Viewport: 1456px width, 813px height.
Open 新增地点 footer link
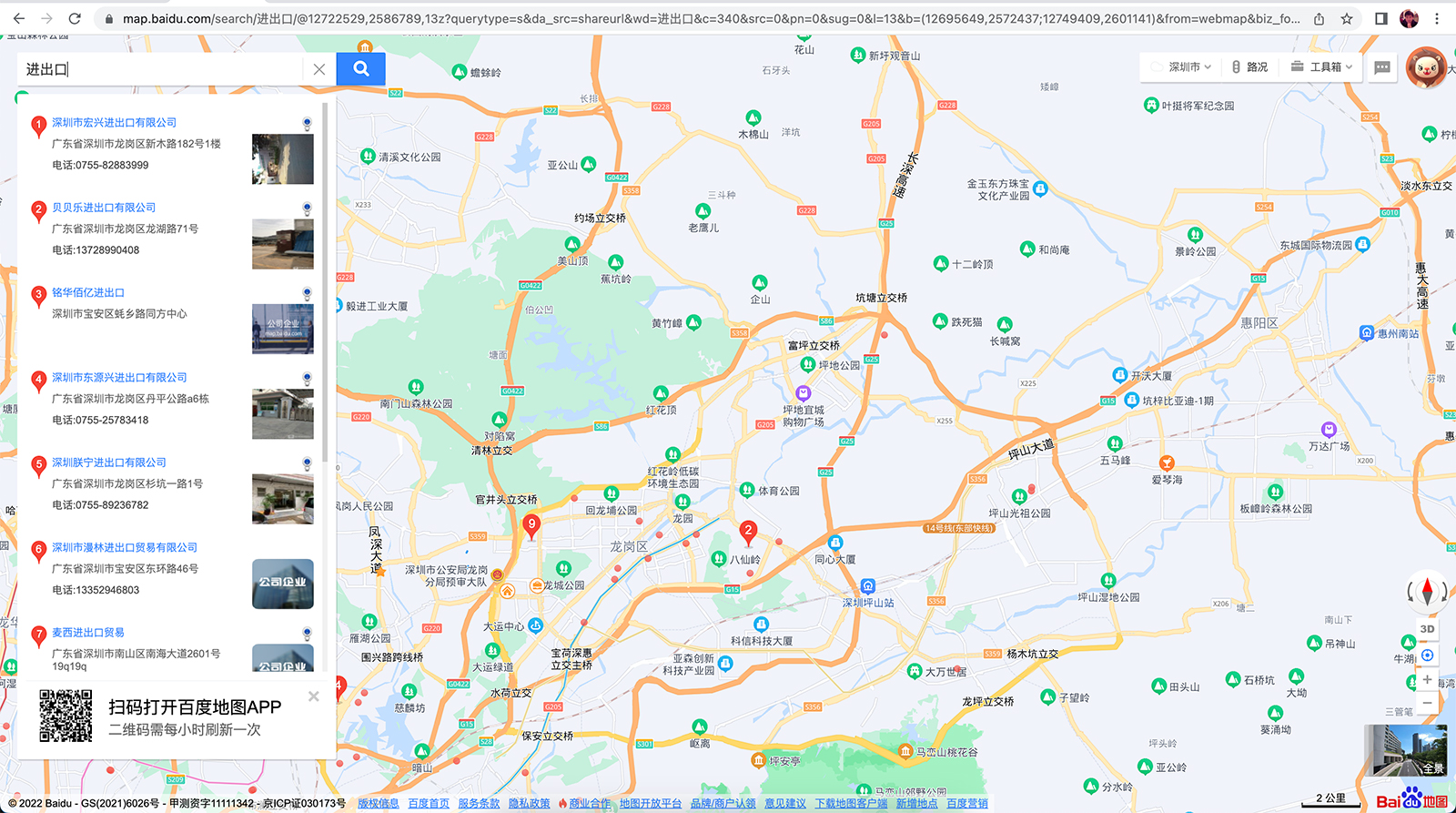pos(916,803)
